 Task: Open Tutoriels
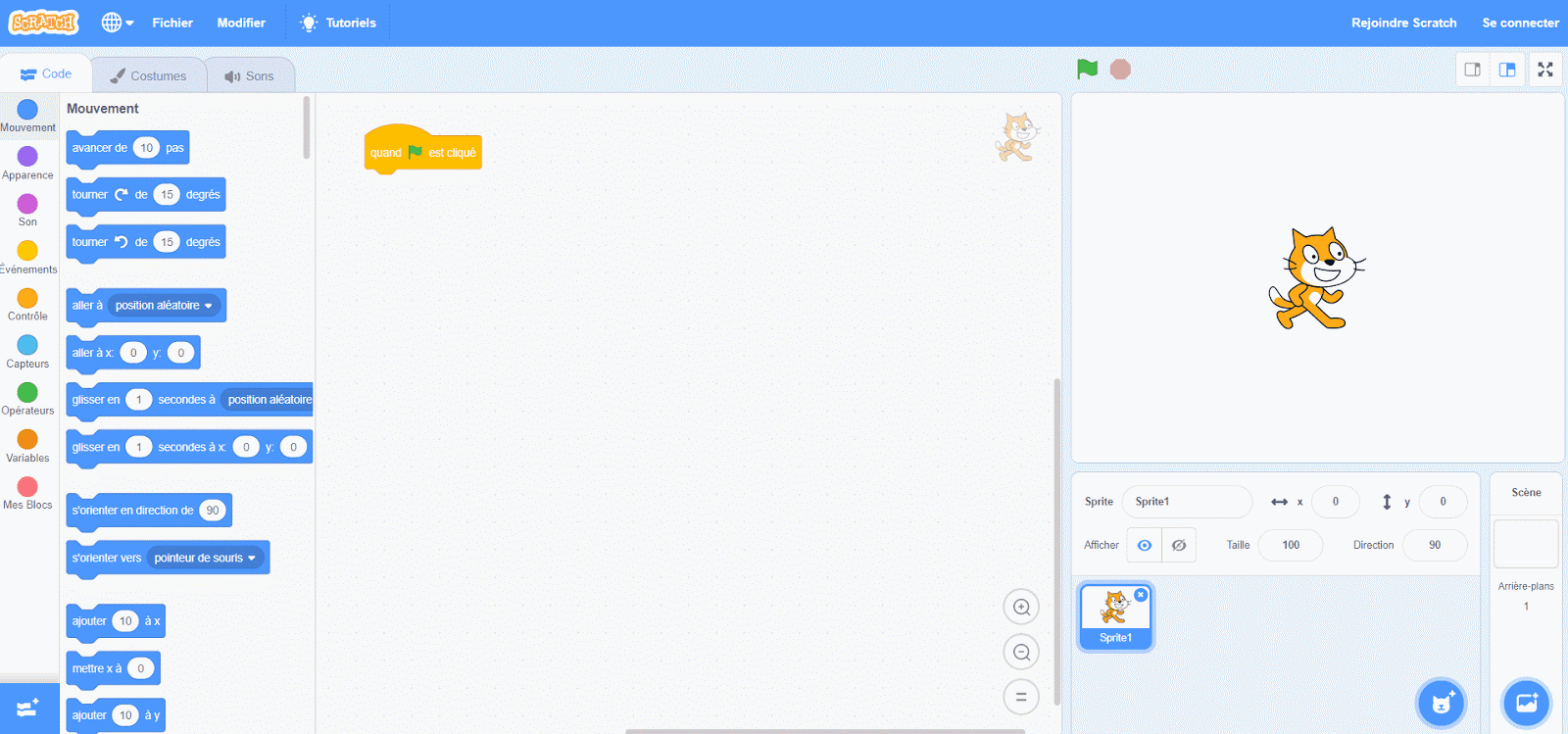337,23
